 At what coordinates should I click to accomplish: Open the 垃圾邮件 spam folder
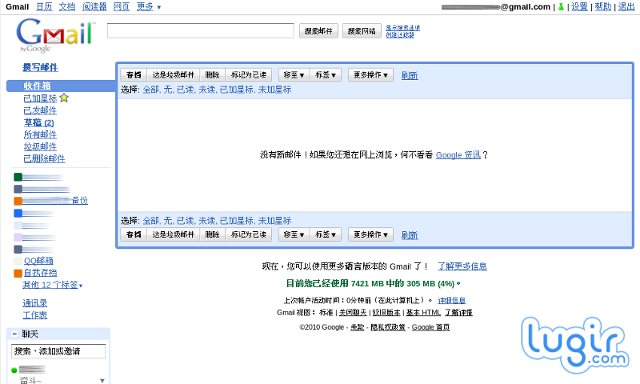tap(40, 146)
